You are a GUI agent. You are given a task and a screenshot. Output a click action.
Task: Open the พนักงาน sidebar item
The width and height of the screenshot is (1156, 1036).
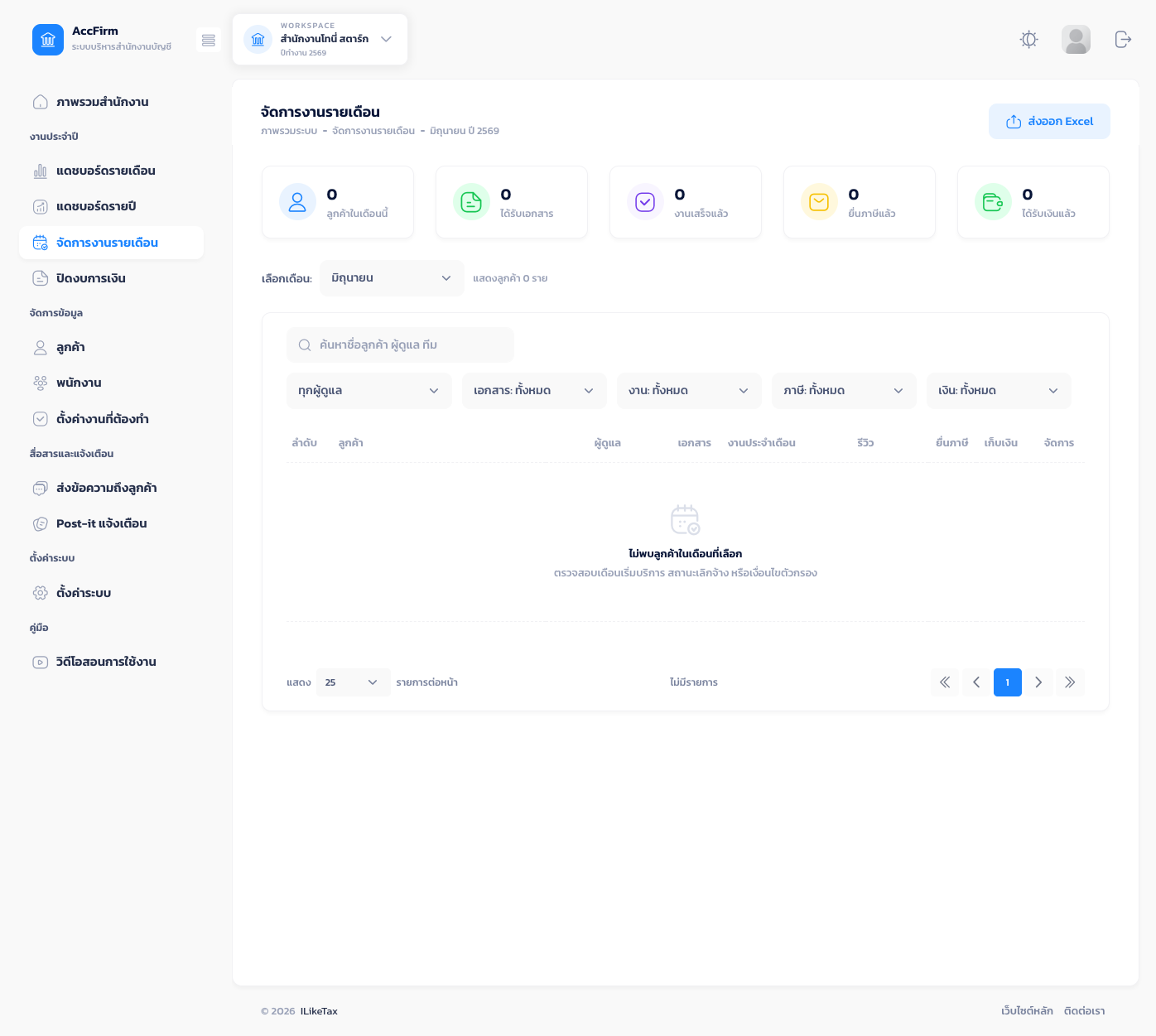coord(111,383)
